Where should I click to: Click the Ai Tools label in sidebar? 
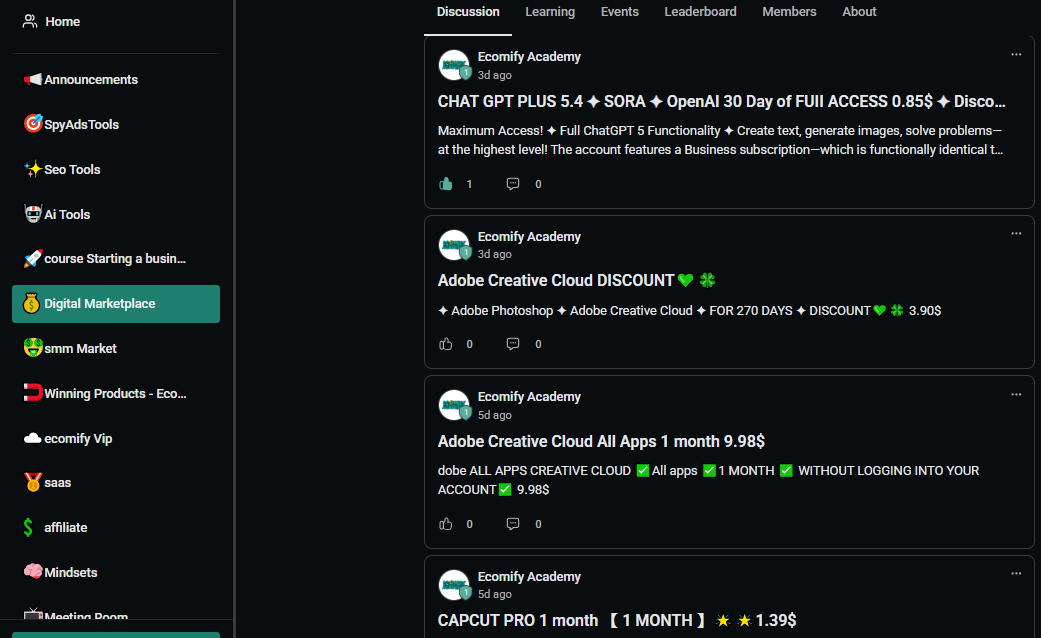coord(67,214)
